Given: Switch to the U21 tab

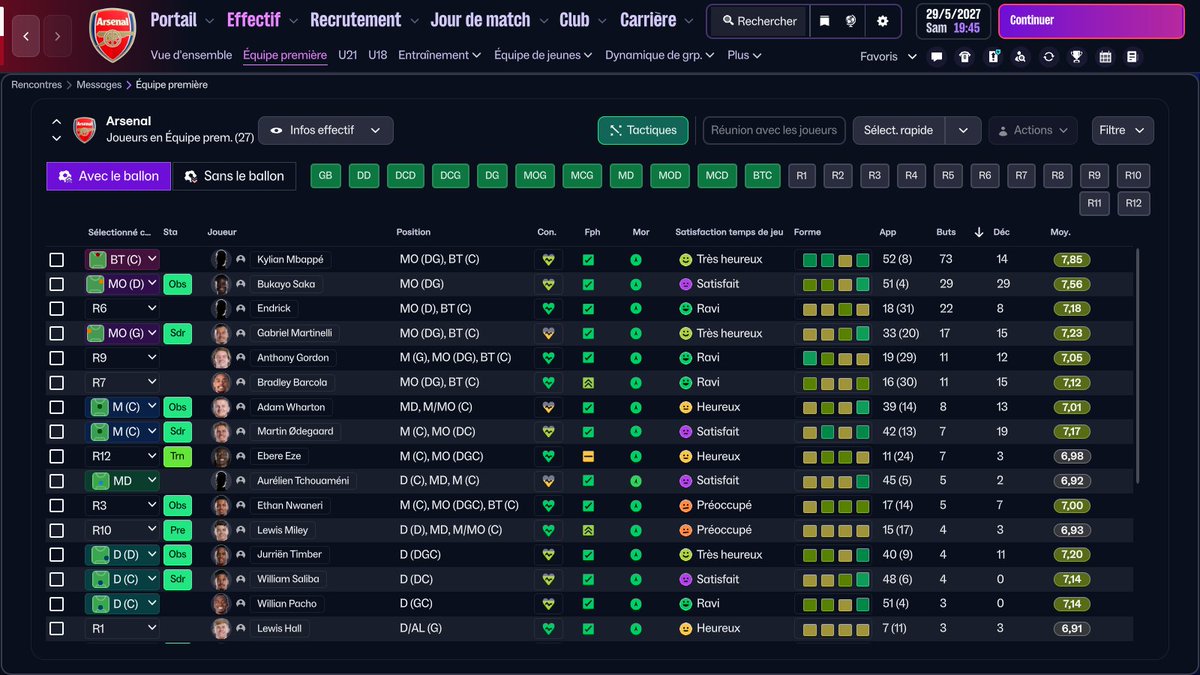Looking at the screenshot, I should 347,55.
